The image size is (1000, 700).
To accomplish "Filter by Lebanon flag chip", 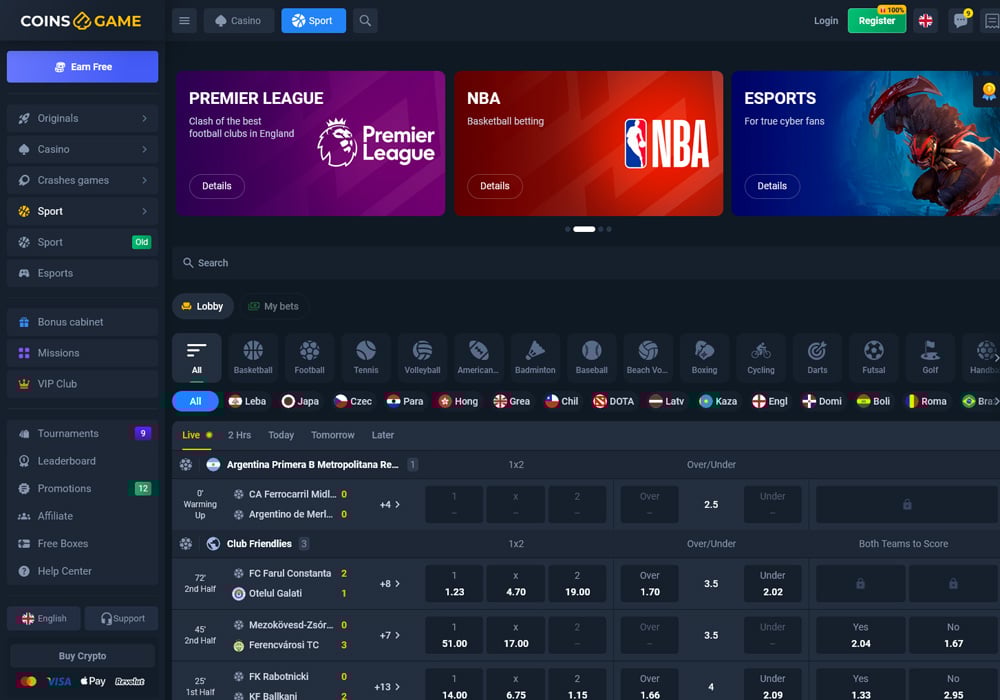I will click(247, 401).
